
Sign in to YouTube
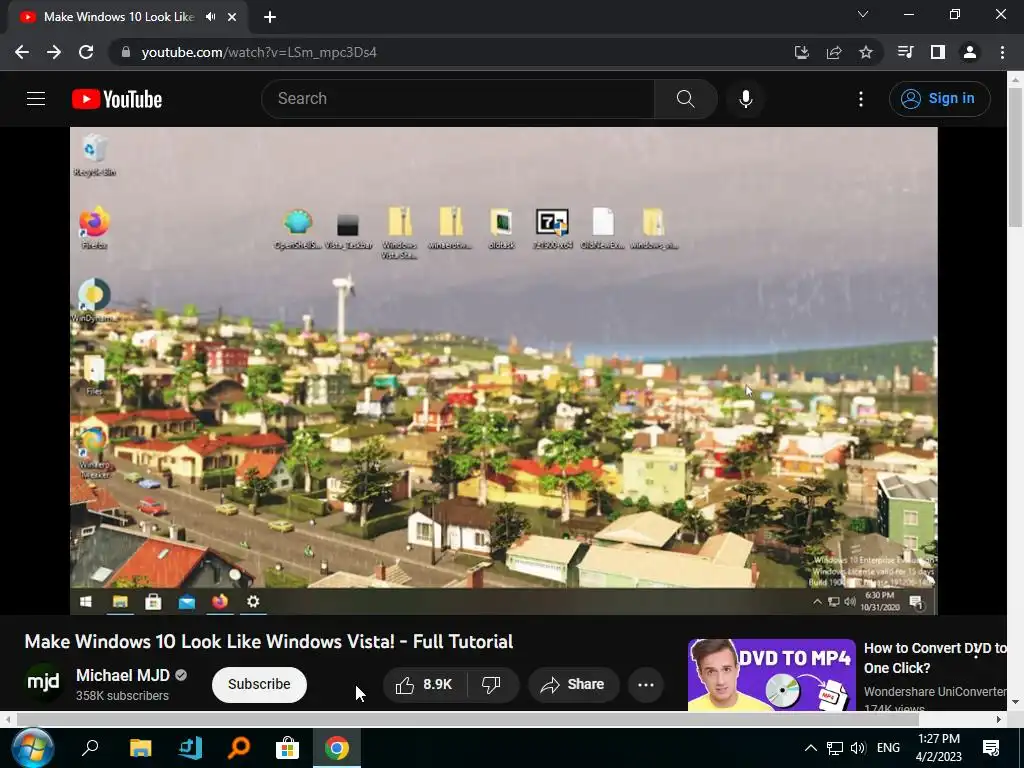(x=939, y=99)
